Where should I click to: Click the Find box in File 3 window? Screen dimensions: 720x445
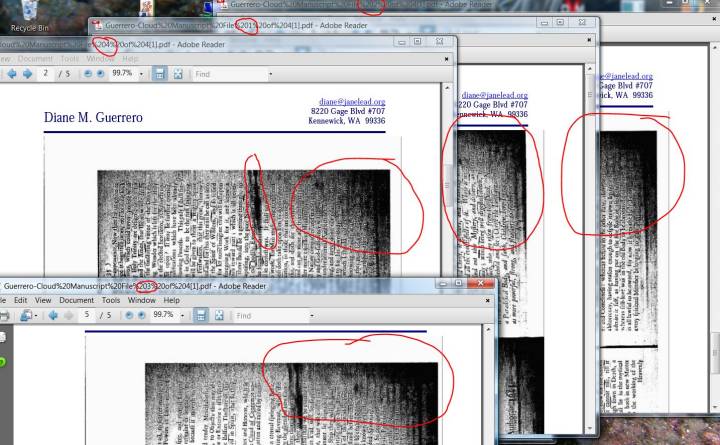click(270, 316)
